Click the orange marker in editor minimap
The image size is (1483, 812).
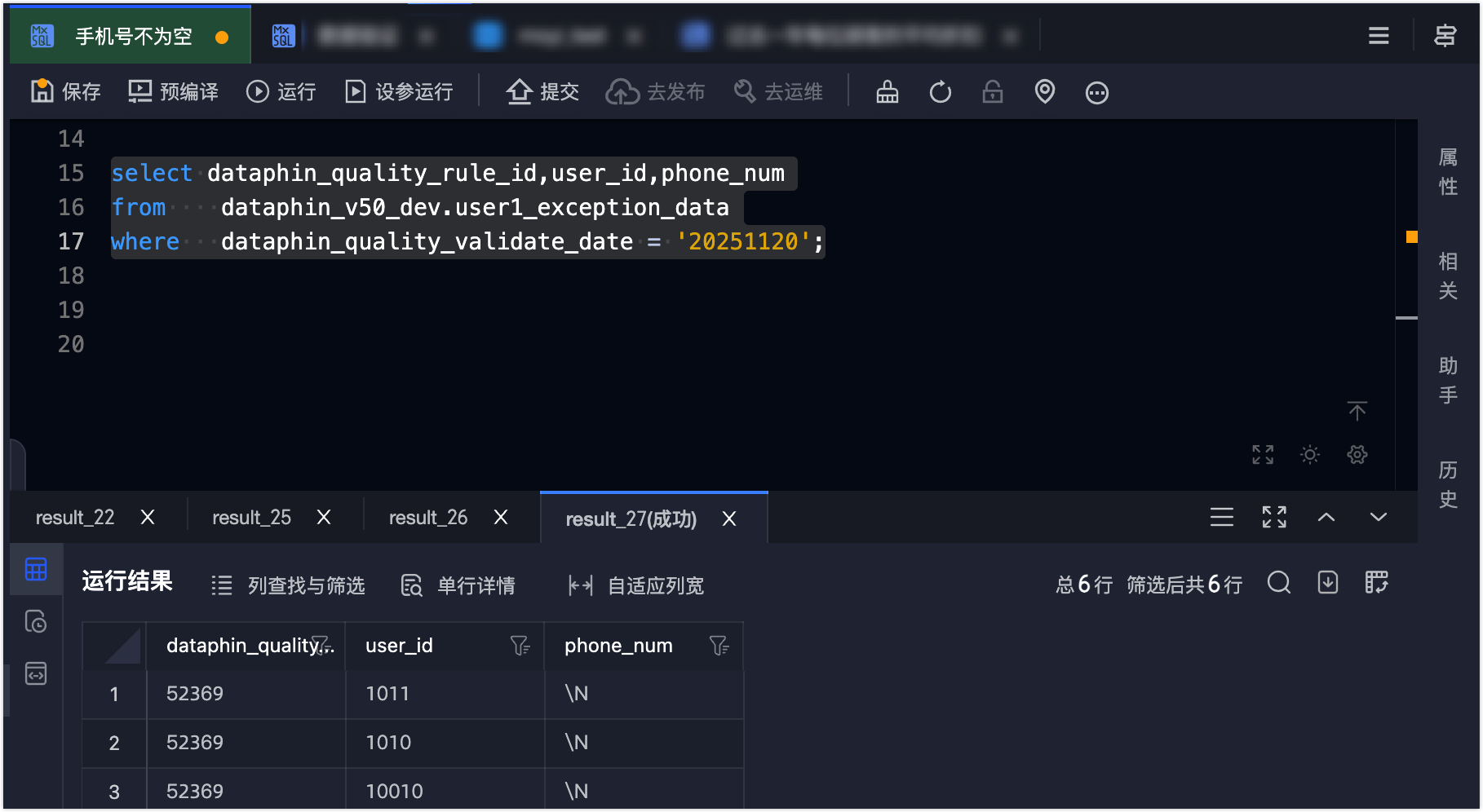[x=1412, y=237]
